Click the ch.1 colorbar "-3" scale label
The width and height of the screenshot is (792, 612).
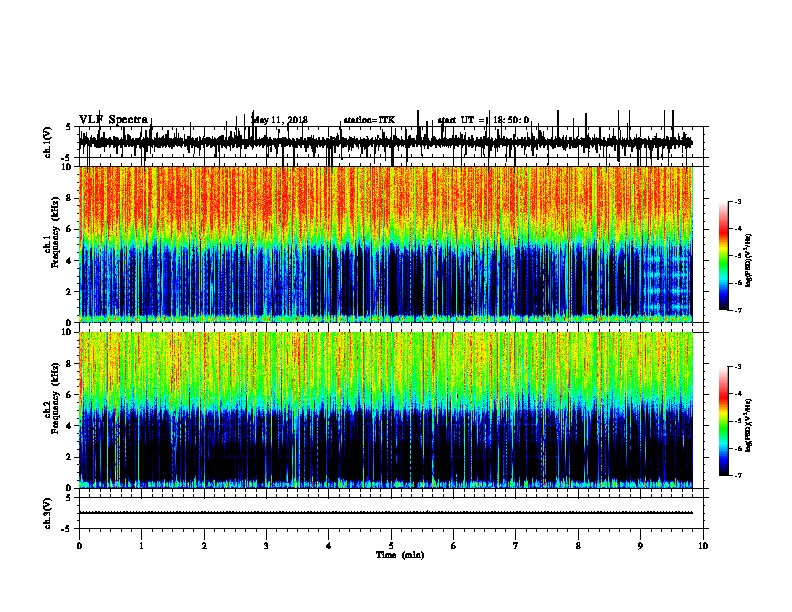click(737, 202)
